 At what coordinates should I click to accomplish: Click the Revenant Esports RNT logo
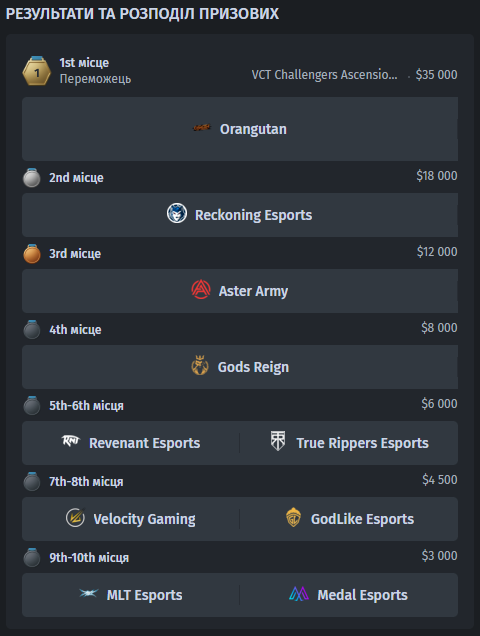pyautogui.click(x=71, y=441)
